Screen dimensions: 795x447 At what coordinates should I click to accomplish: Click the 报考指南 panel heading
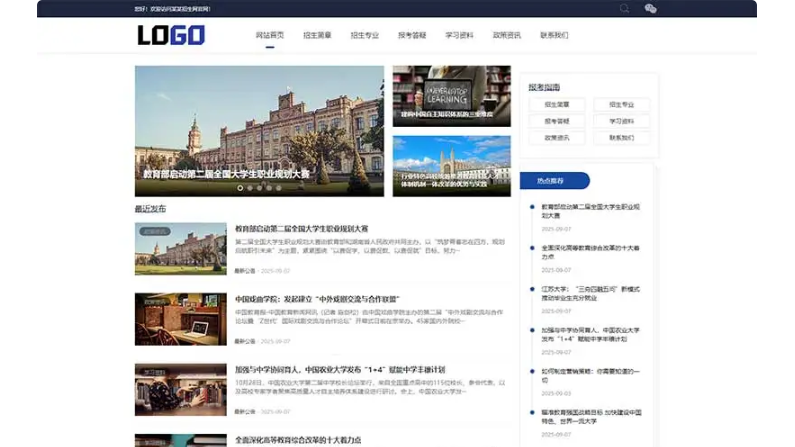coord(544,87)
